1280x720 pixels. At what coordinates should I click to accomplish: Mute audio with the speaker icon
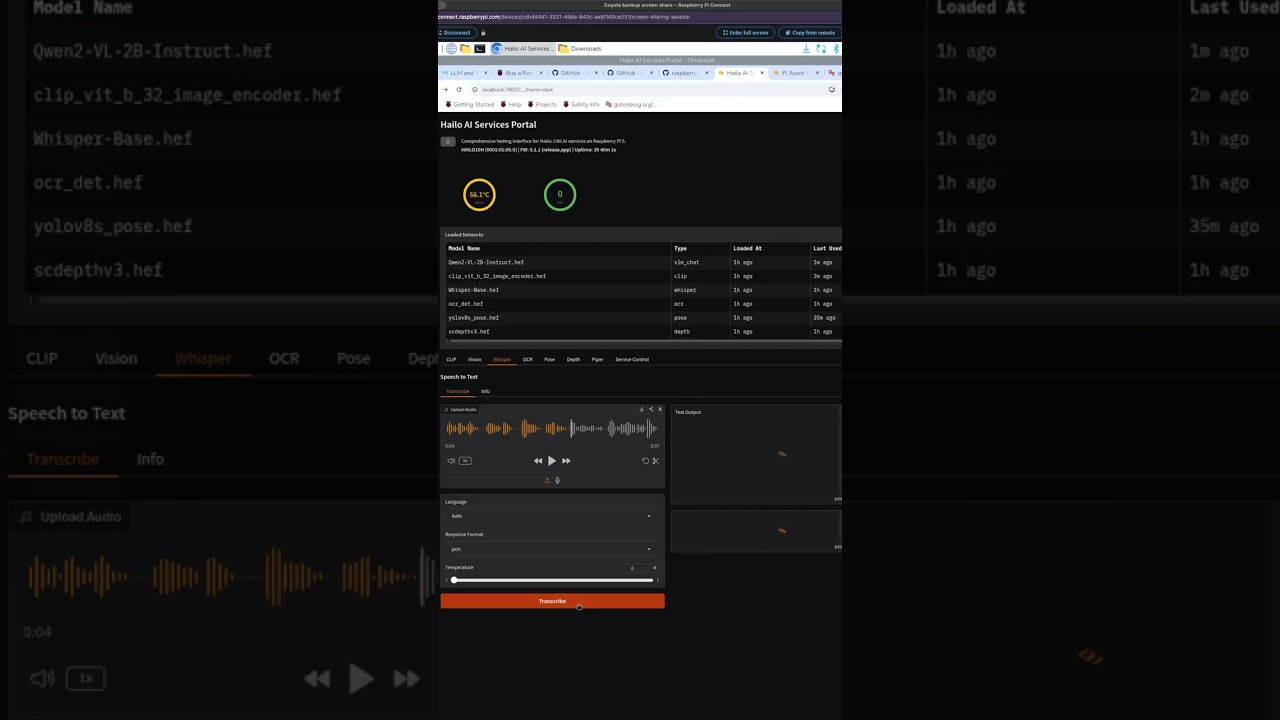pyautogui.click(x=451, y=461)
